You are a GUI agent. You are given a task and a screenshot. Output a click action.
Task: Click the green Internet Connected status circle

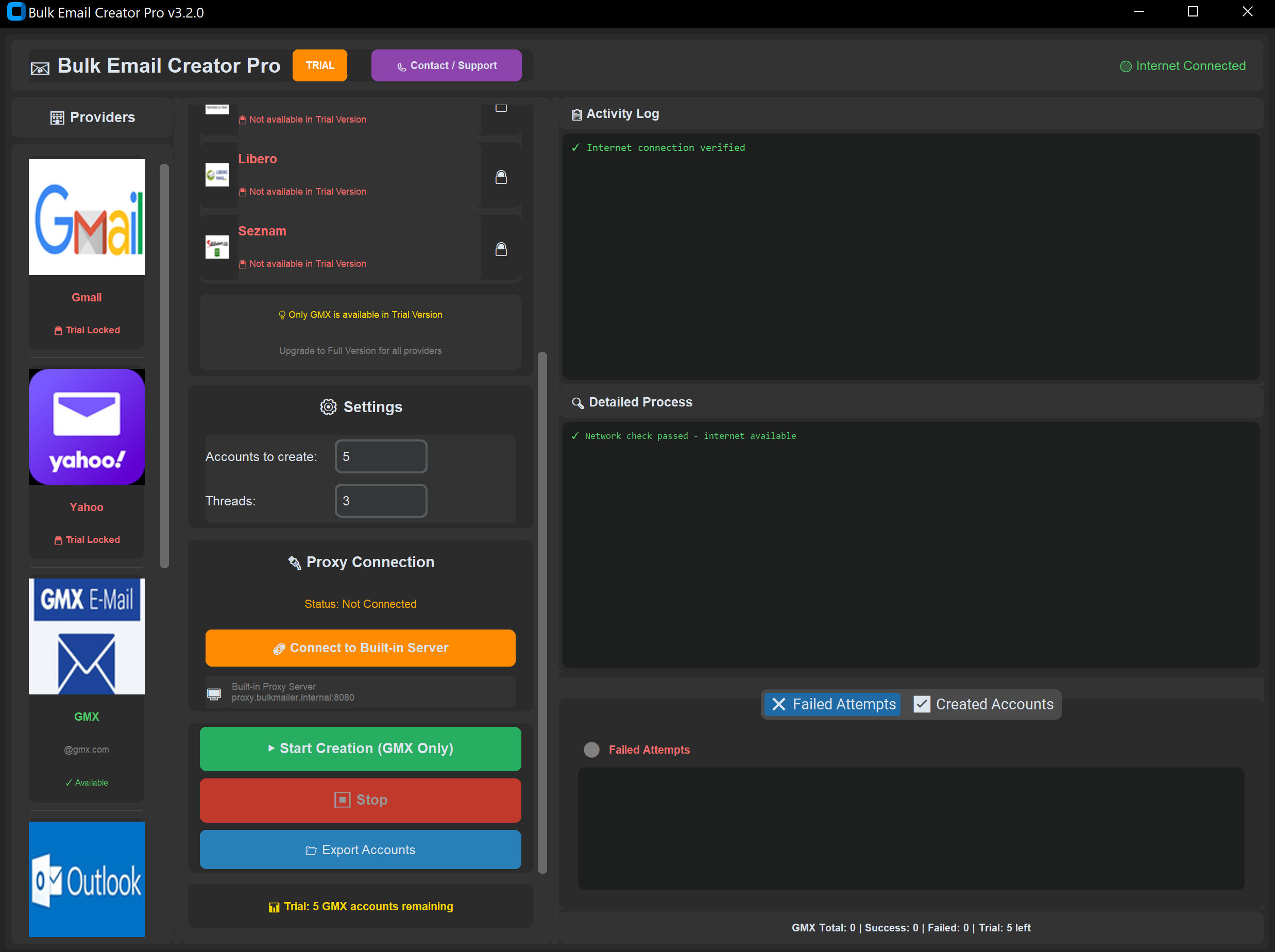1125,66
